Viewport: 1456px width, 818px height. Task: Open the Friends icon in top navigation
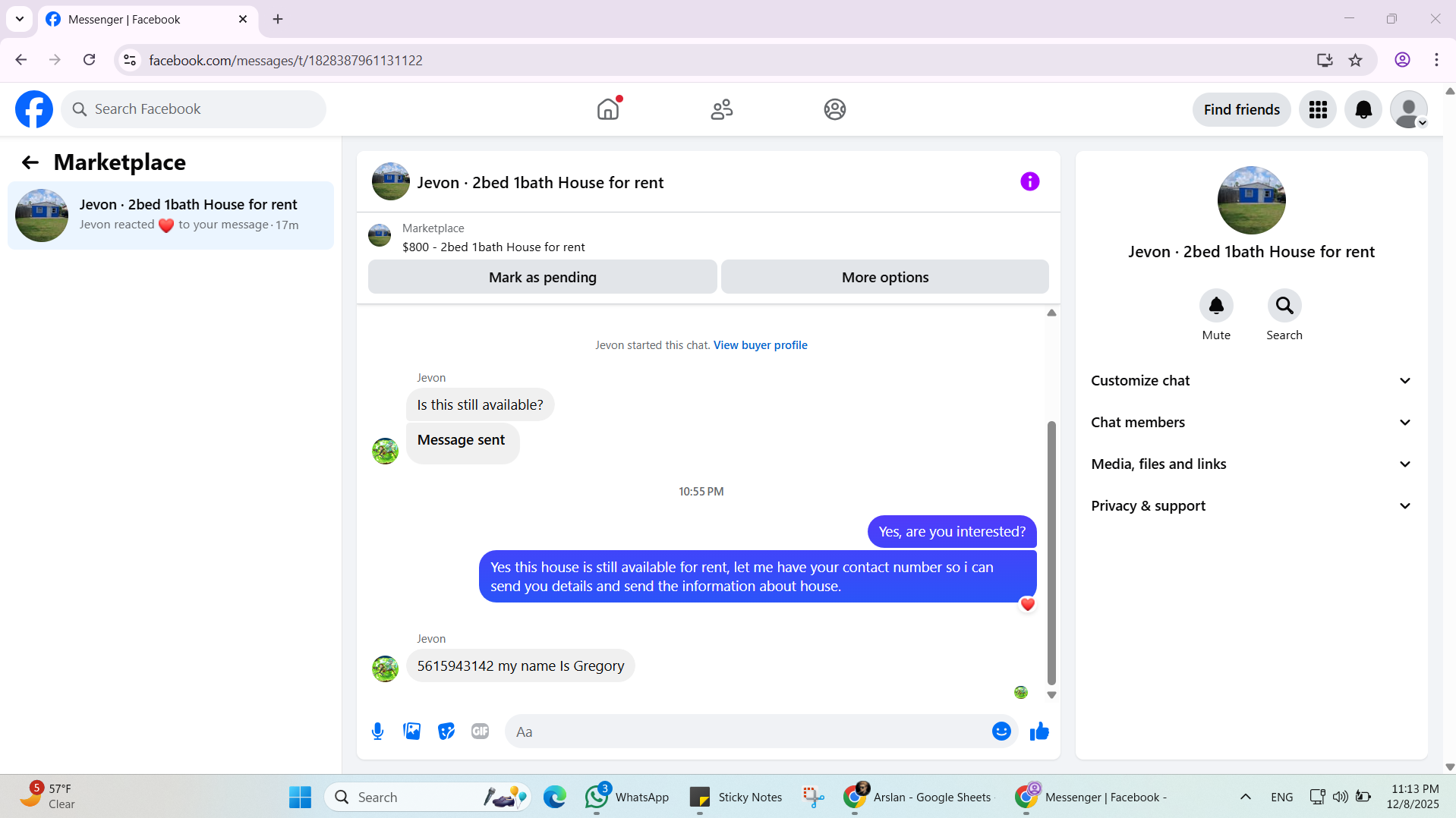coord(721,109)
